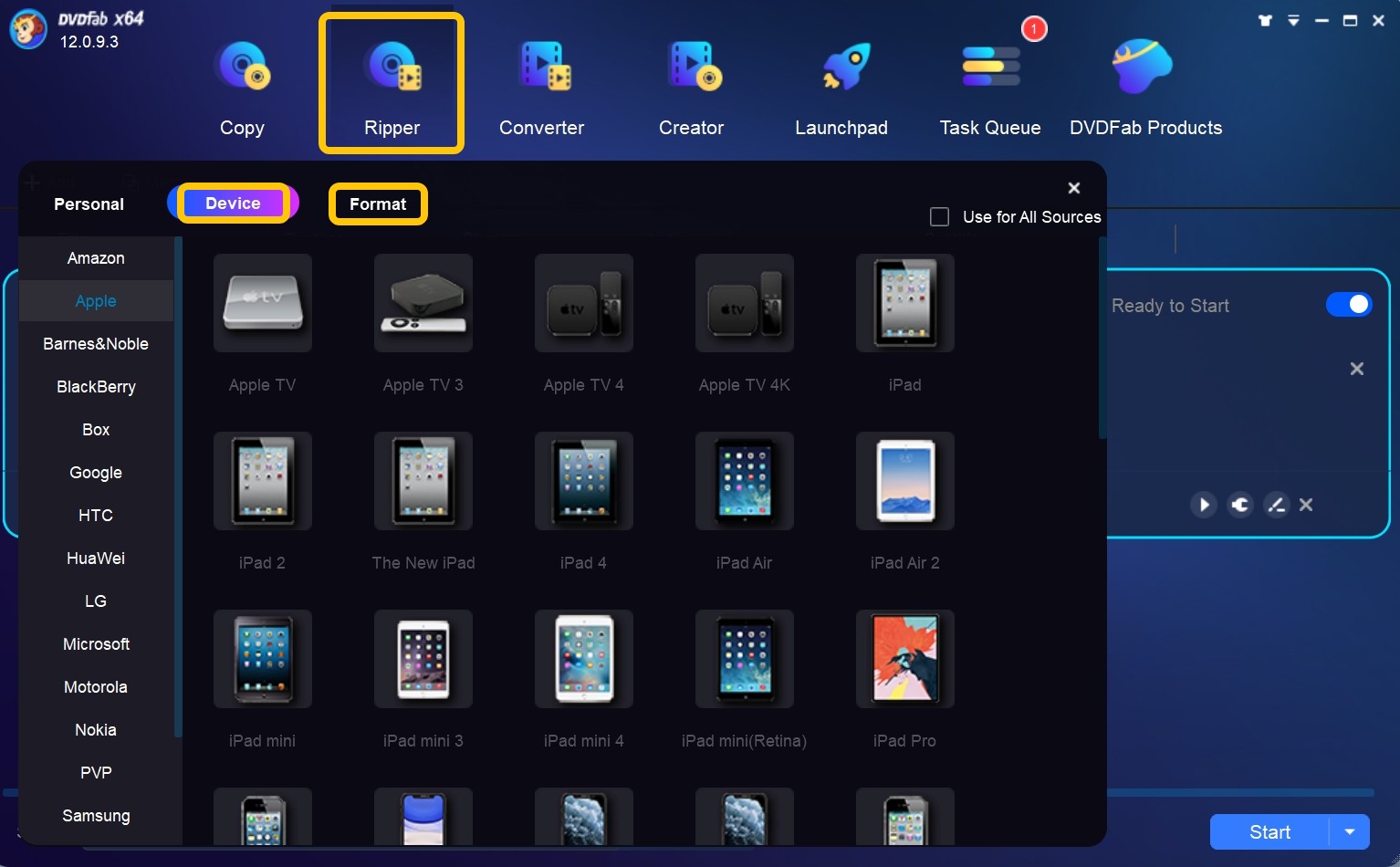Open the advanced settings wrench icon
Image resolution: width=1400 pixels, height=867 pixels.
click(x=1240, y=505)
